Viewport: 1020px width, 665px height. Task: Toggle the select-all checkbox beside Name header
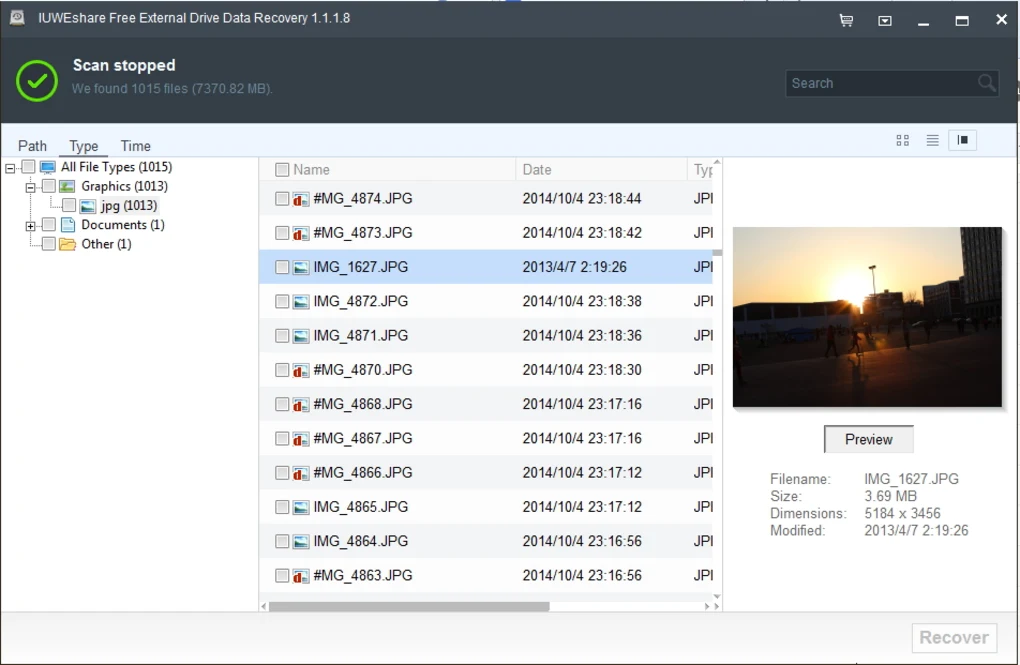click(282, 170)
